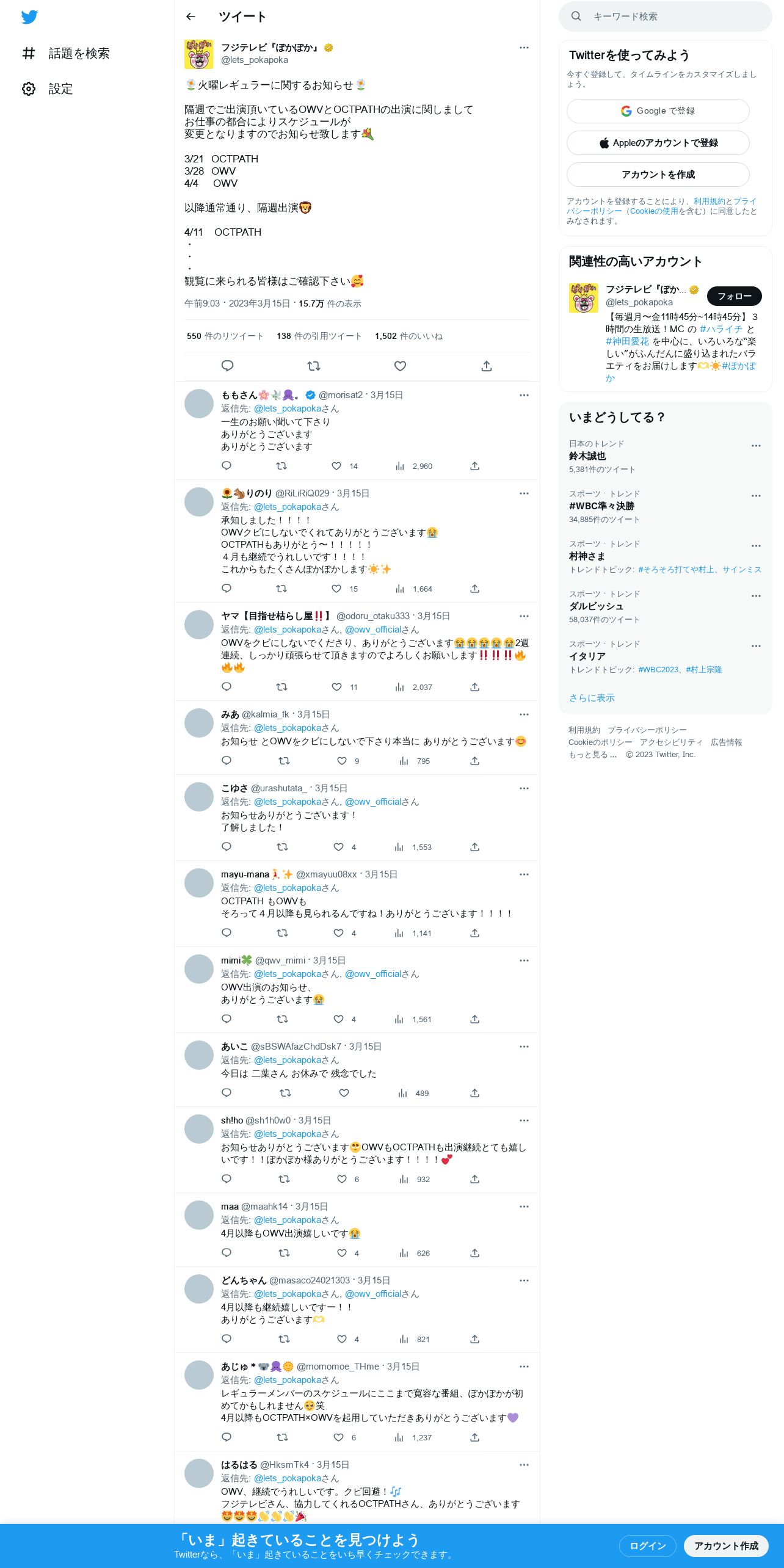Retweet the reply from @kalmia_fk

(284, 761)
